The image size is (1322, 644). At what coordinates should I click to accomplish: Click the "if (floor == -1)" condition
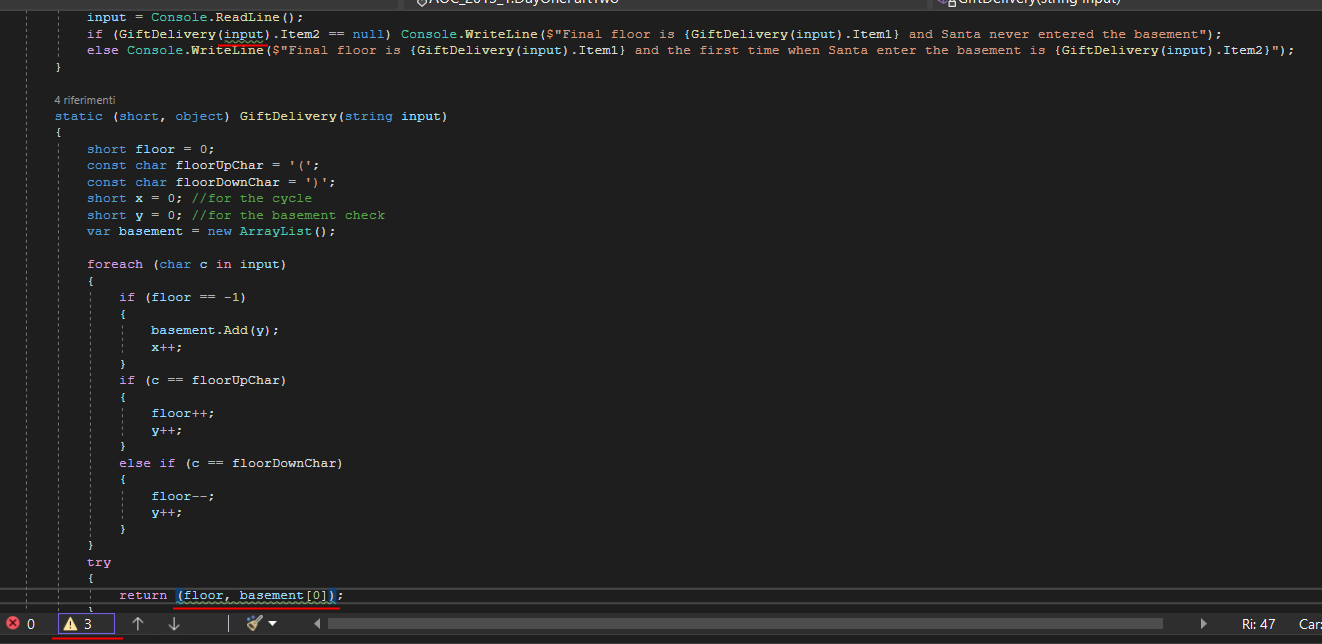pyautogui.click(x=183, y=297)
